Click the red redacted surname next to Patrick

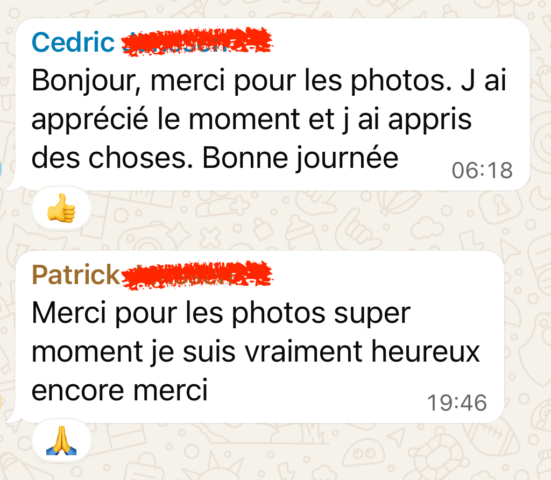tap(197, 275)
